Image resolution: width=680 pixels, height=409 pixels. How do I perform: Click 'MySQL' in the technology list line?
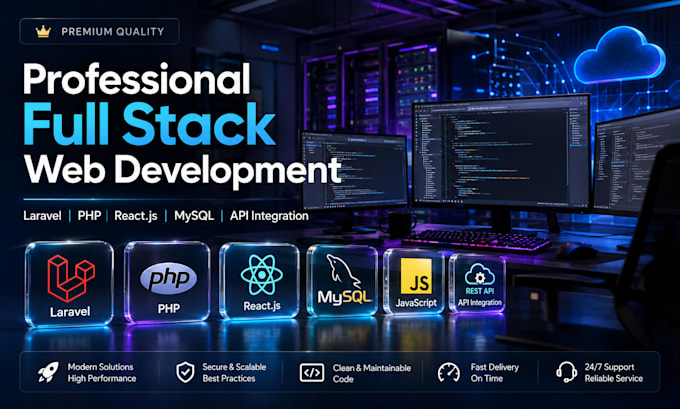(194, 216)
